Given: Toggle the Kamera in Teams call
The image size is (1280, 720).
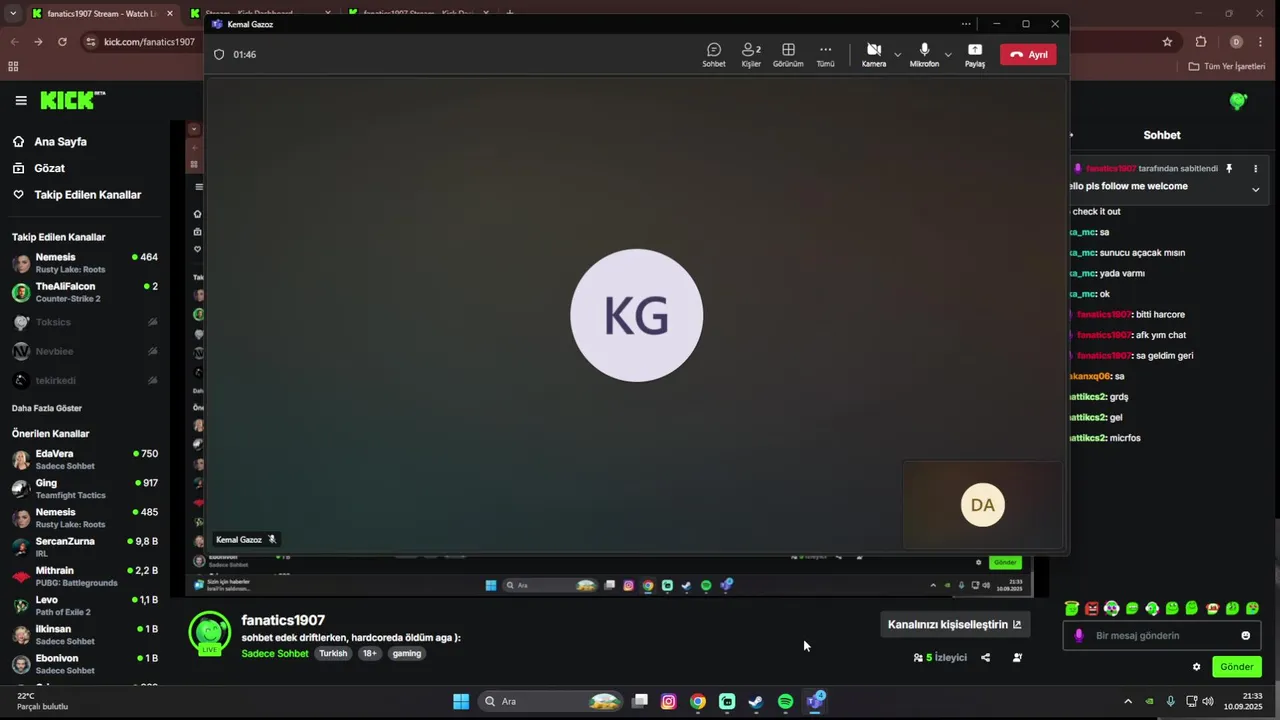Looking at the screenshot, I should click(874, 55).
